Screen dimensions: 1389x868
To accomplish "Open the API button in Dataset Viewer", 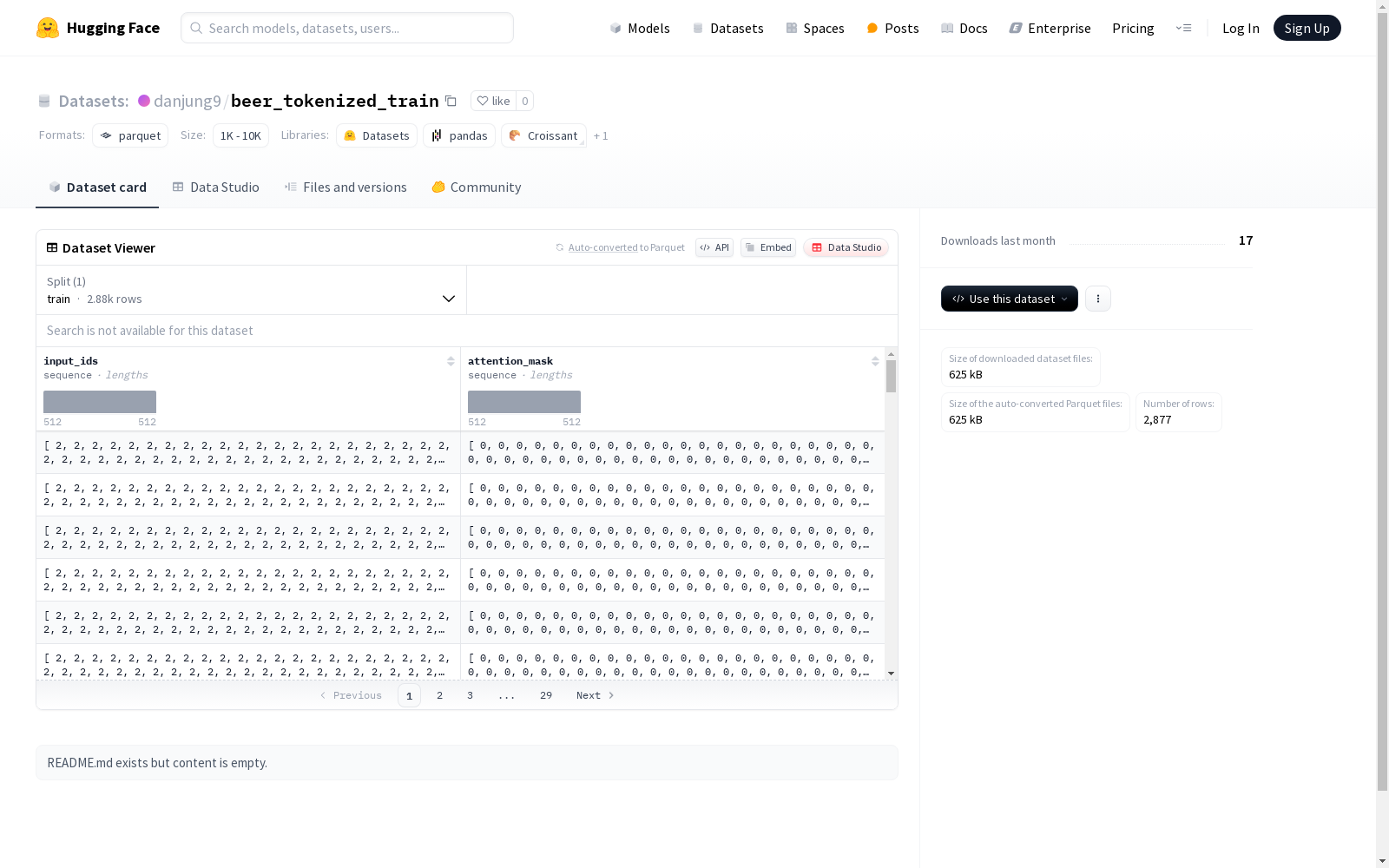I will [714, 247].
